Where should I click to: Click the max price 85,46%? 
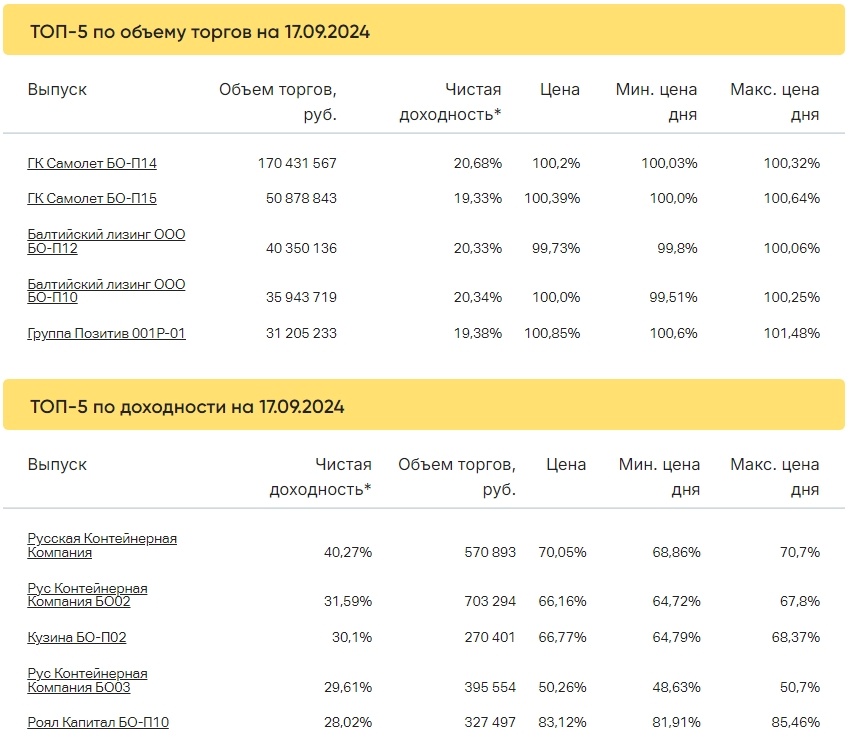tap(795, 722)
